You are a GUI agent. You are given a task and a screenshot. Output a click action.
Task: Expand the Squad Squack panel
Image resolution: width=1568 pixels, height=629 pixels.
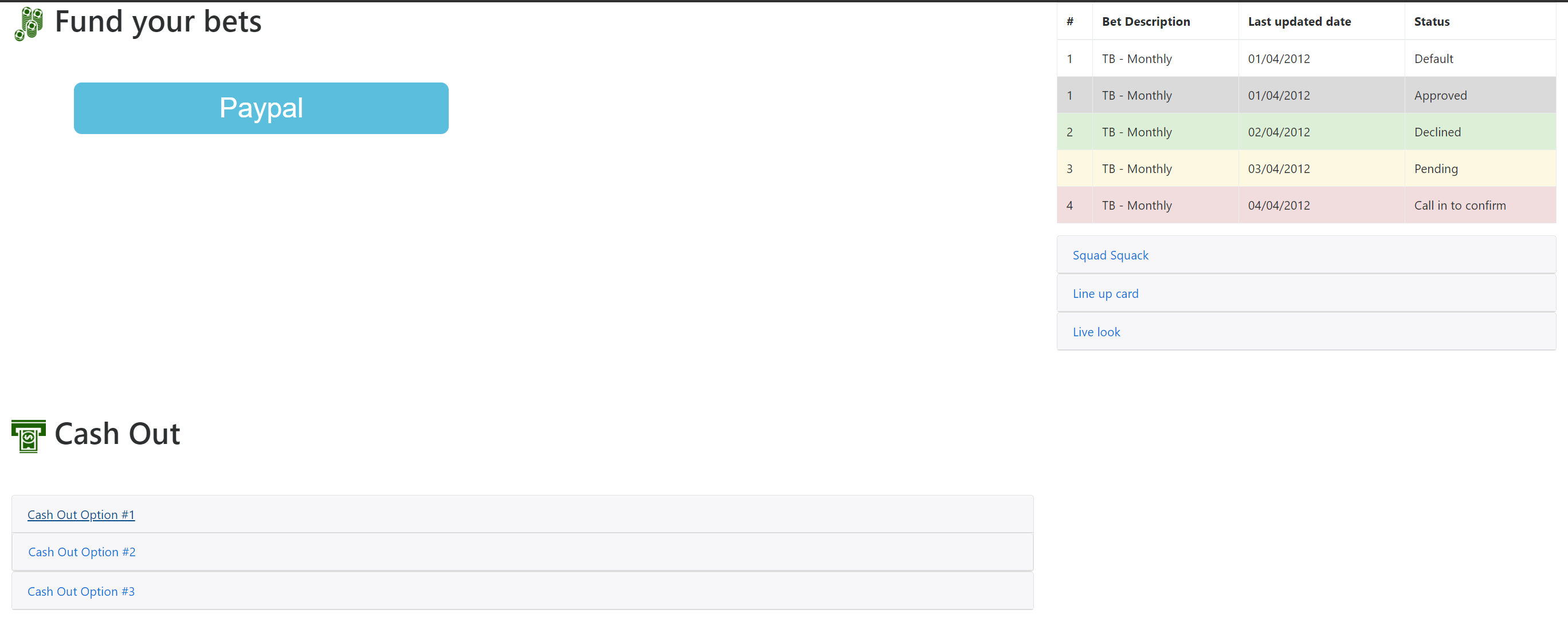(x=1110, y=255)
